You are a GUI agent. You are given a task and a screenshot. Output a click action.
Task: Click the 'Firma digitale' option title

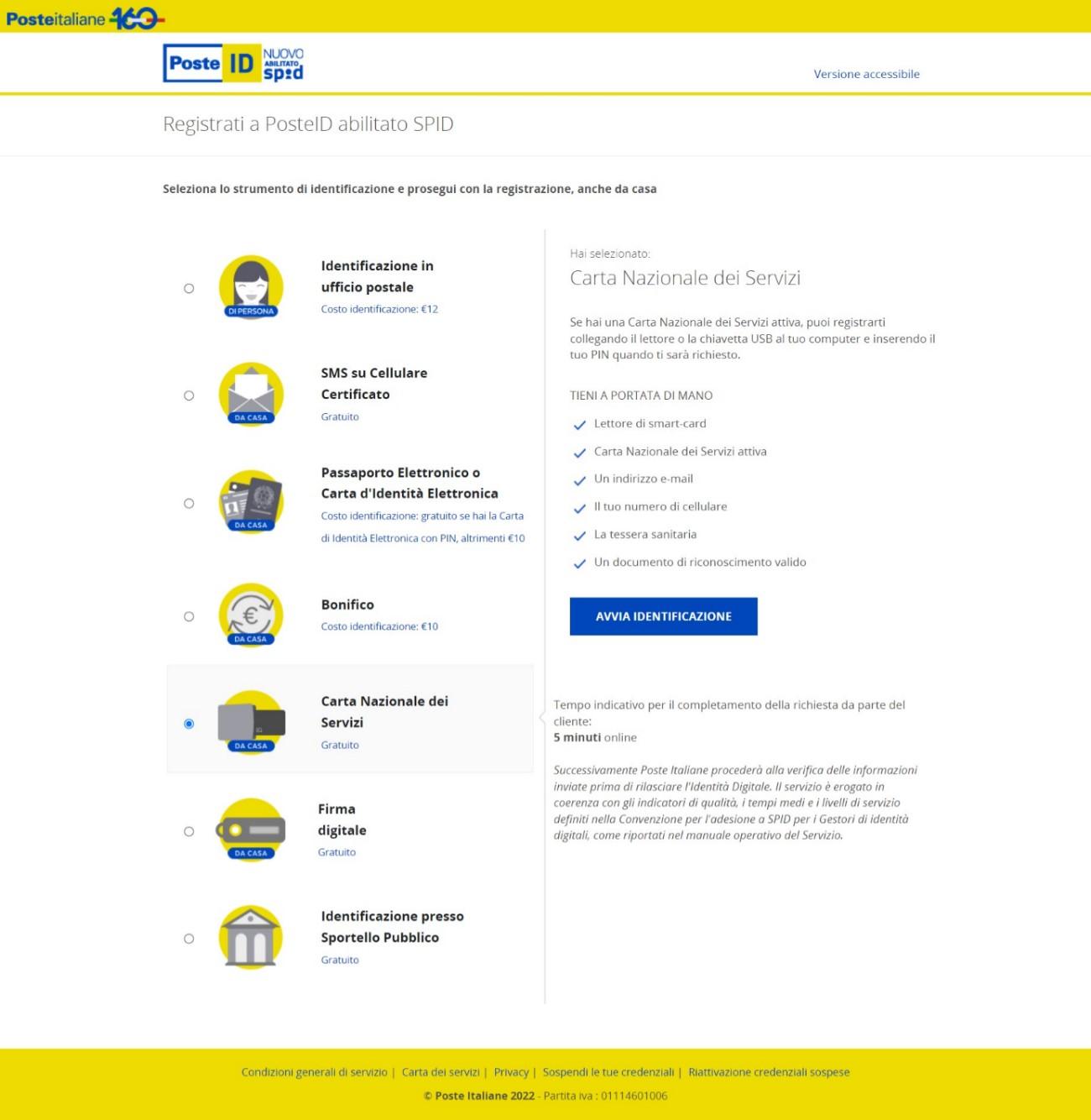(342, 819)
